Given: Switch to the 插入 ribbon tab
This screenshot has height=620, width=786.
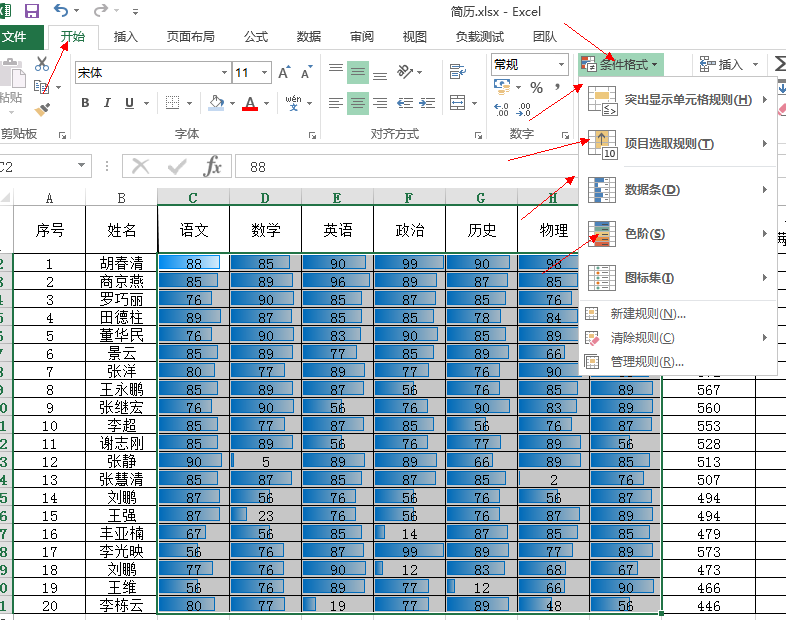Looking at the screenshot, I should coord(125,37).
